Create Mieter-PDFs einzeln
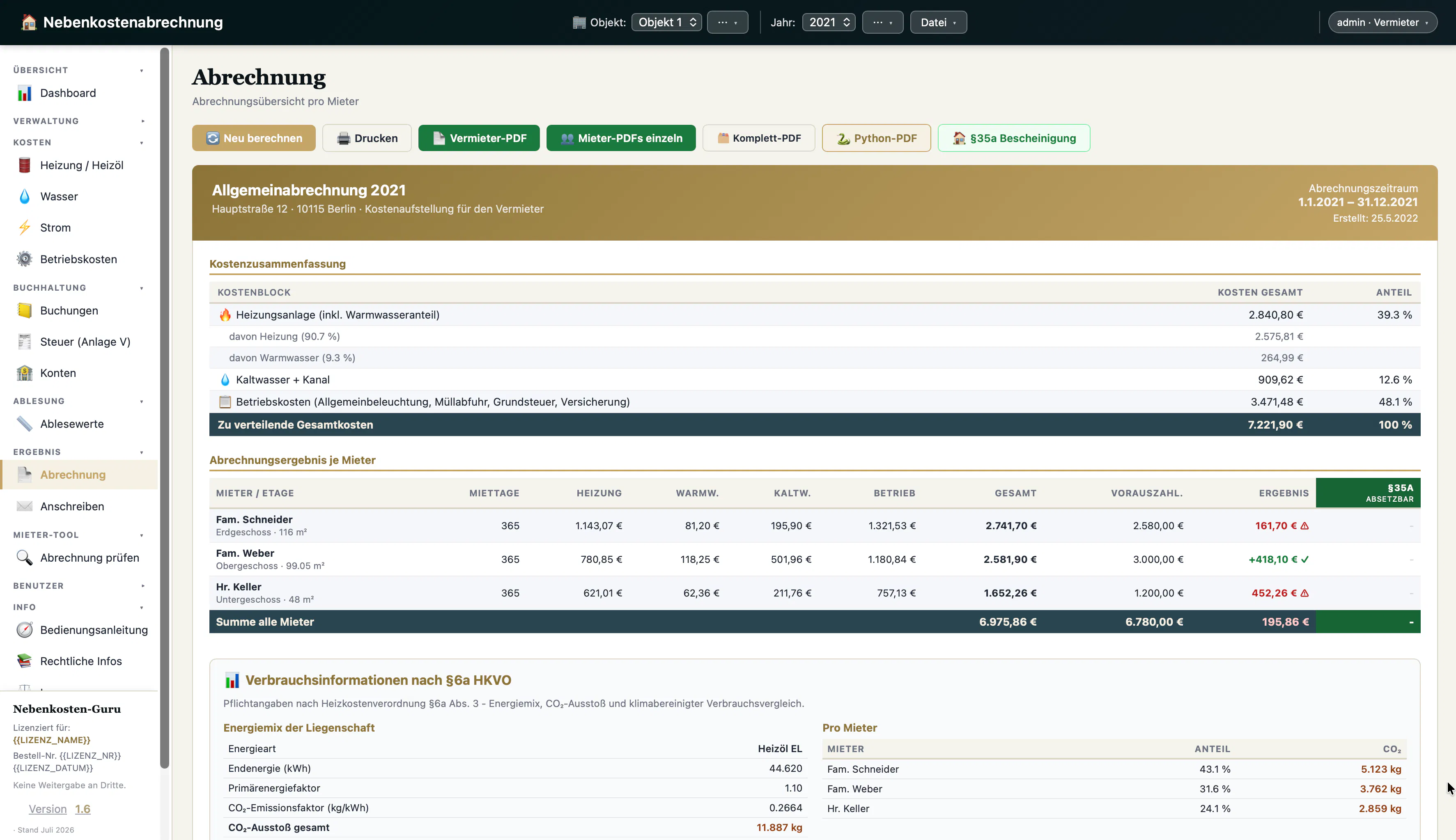The image size is (1456, 840). coord(621,138)
